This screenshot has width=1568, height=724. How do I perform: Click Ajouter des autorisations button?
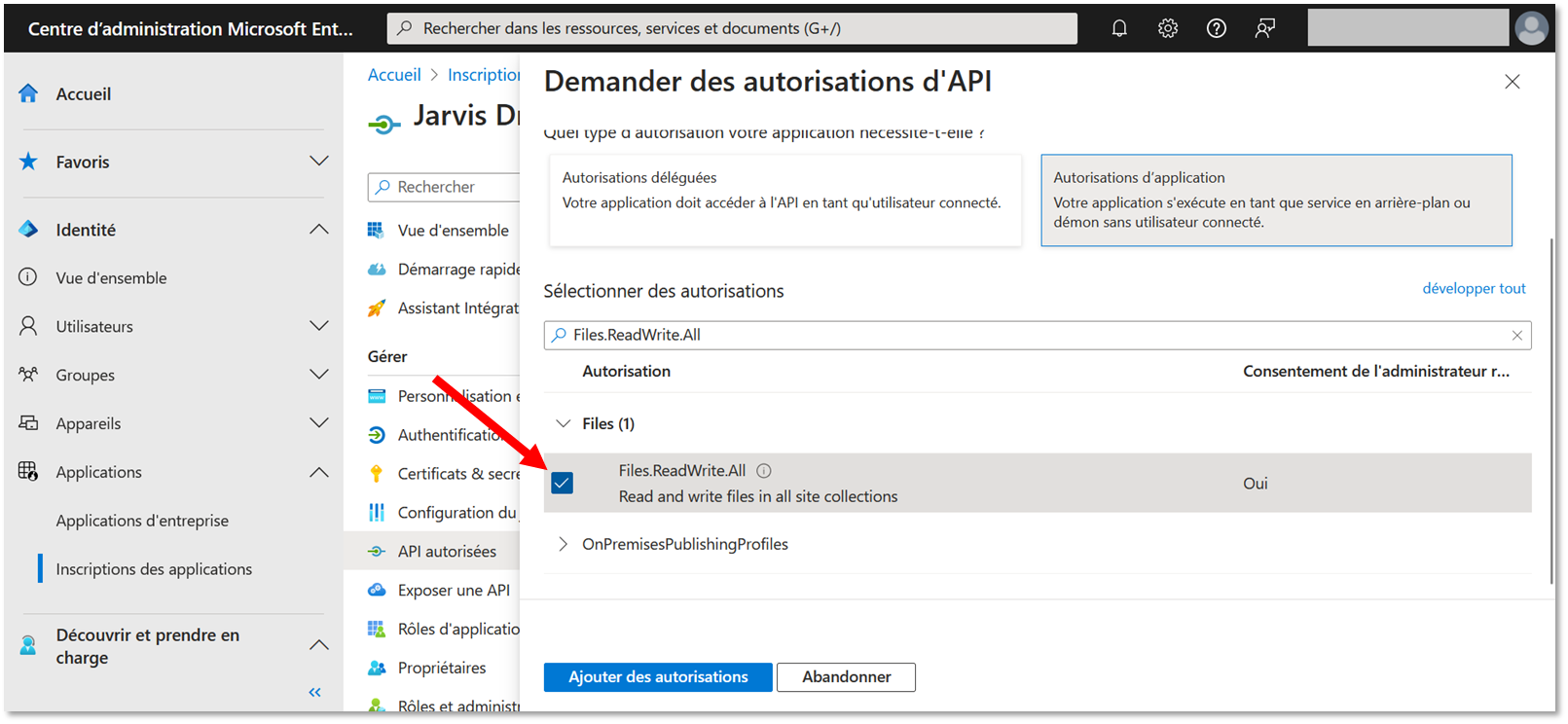pos(658,677)
